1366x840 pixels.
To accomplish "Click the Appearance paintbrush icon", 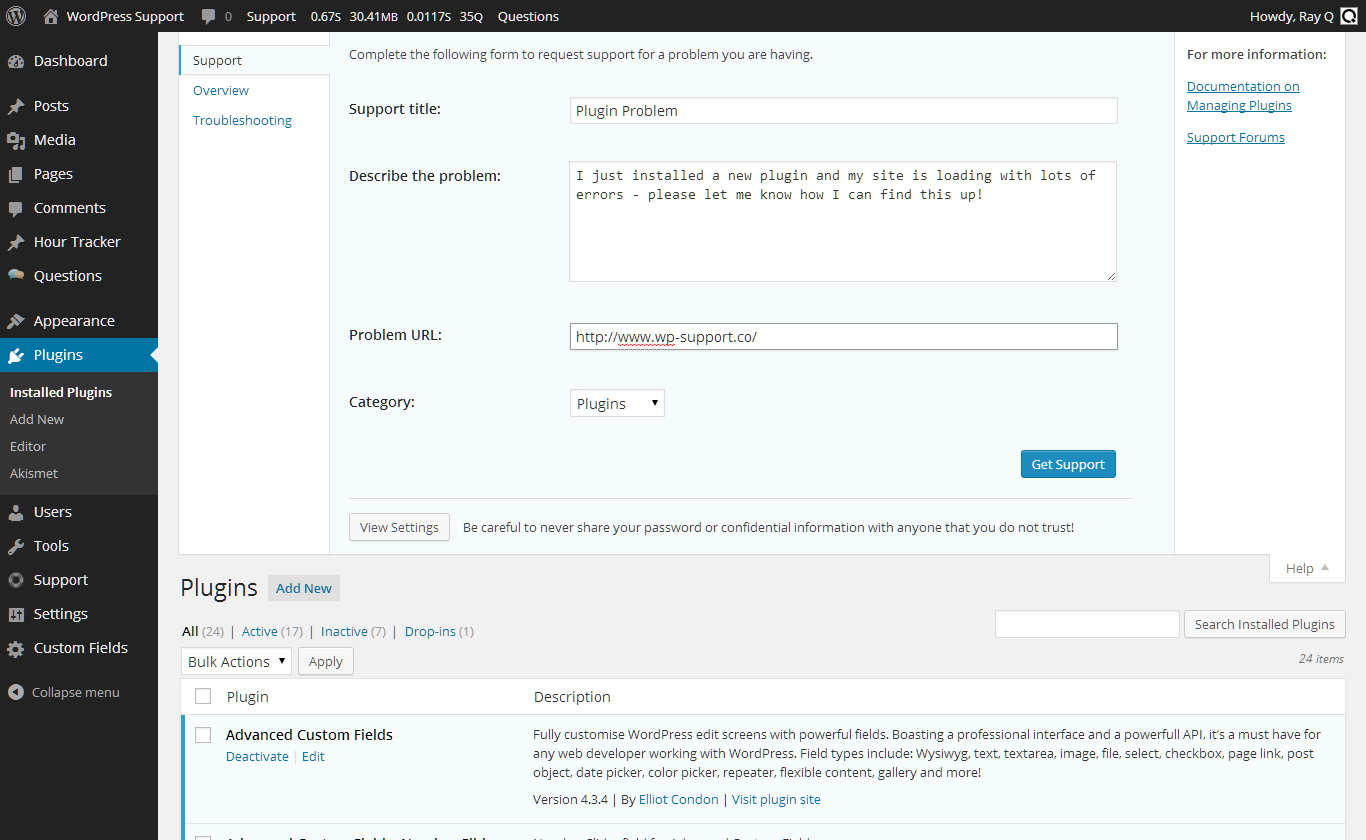I will (16, 321).
